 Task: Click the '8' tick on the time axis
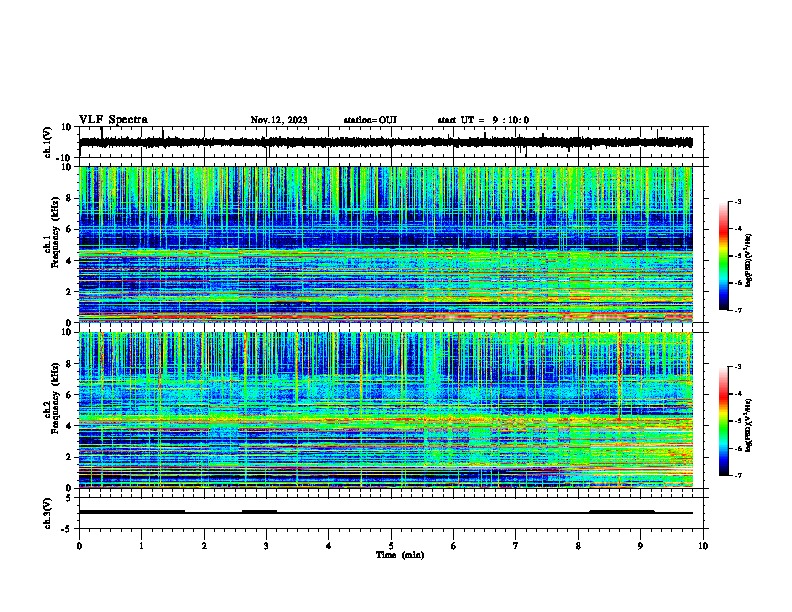pyautogui.click(x=578, y=546)
